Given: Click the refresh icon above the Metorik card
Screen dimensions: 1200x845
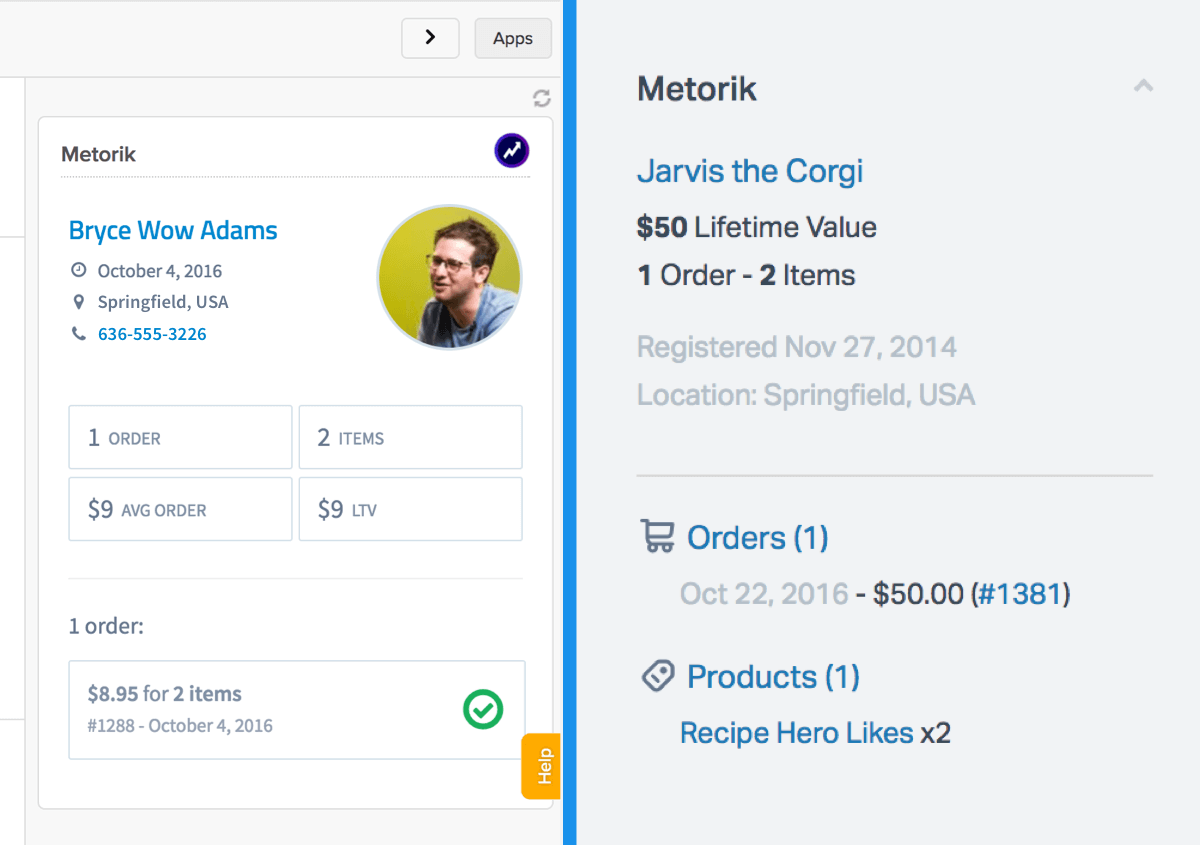Looking at the screenshot, I should [x=542, y=98].
